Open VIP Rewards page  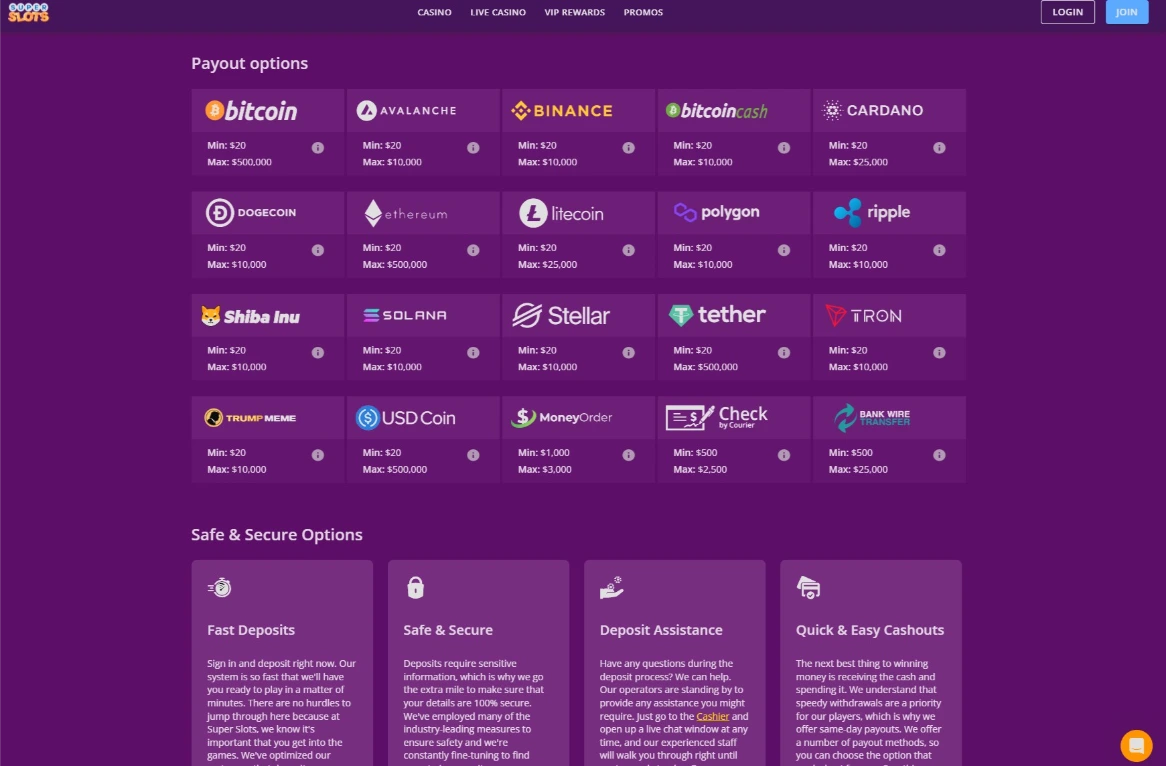pyautogui.click(x=575, y=13)
